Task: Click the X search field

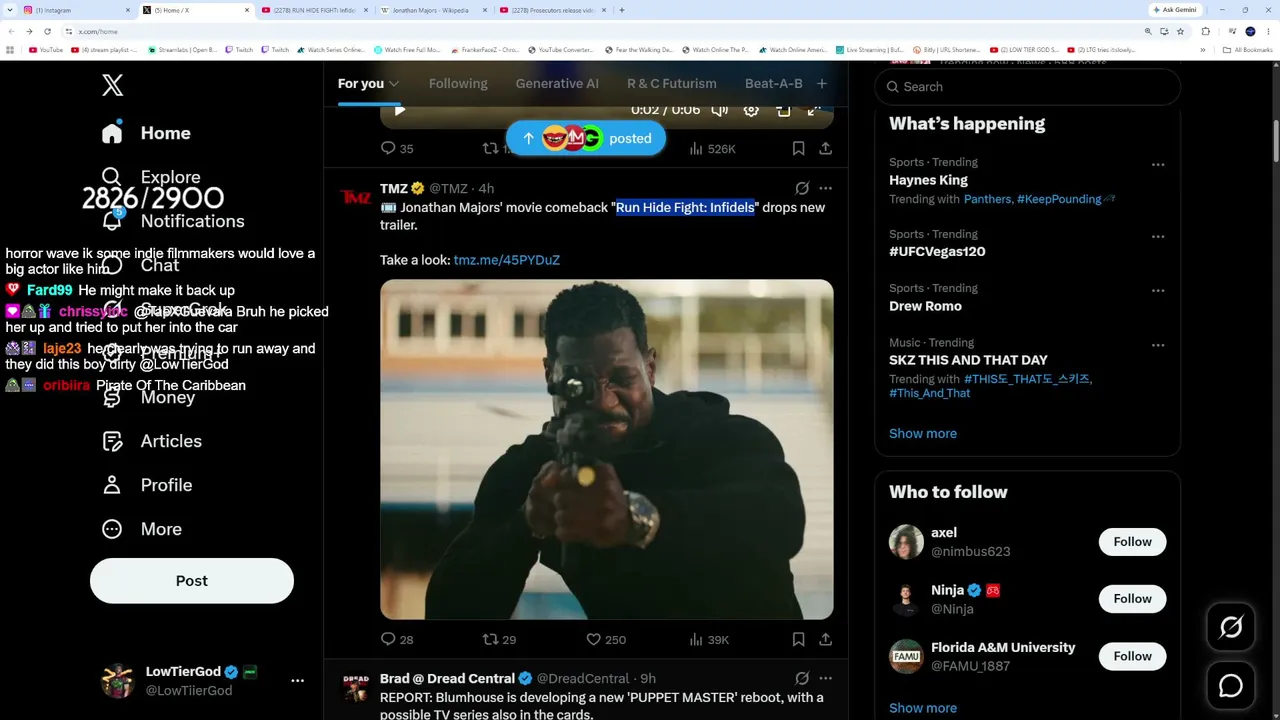Action: click(1028, 87)
